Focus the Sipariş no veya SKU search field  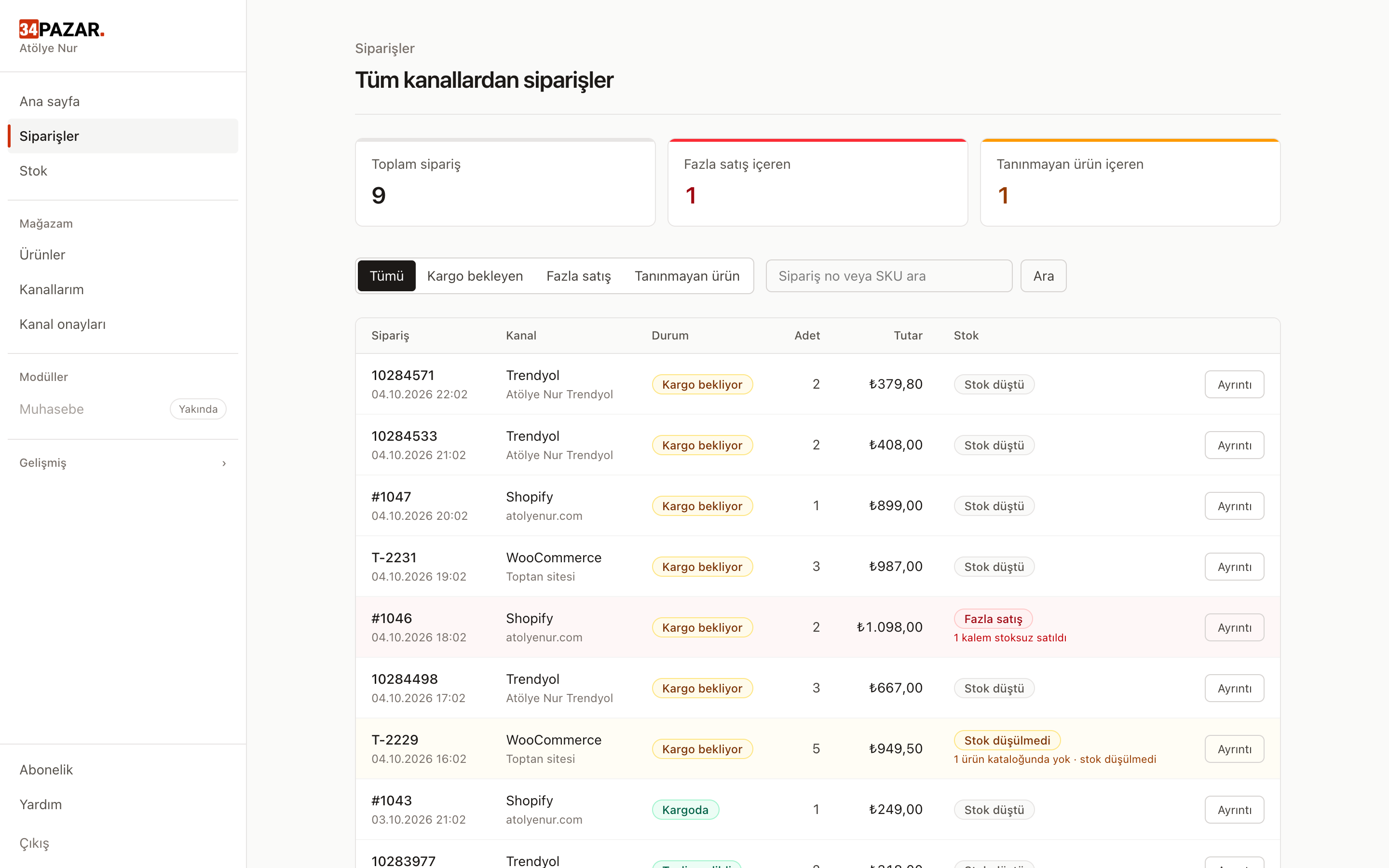(889, 276)
